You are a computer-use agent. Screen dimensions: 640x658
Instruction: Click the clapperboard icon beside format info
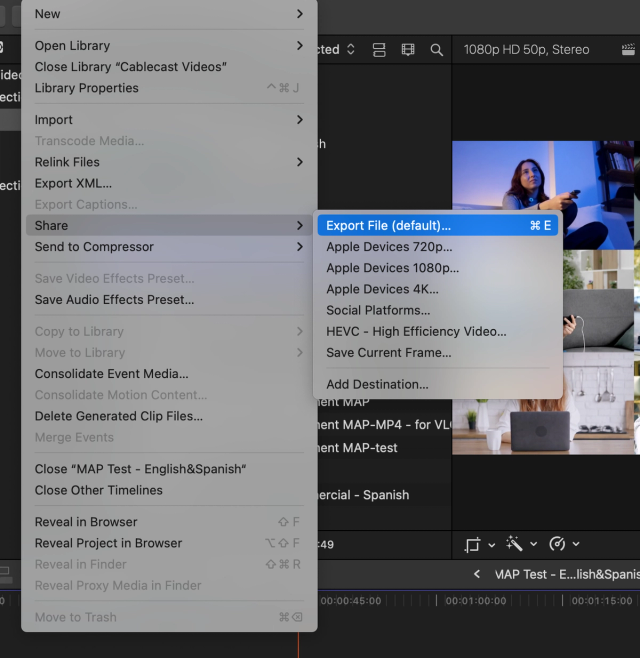point(628,49)
